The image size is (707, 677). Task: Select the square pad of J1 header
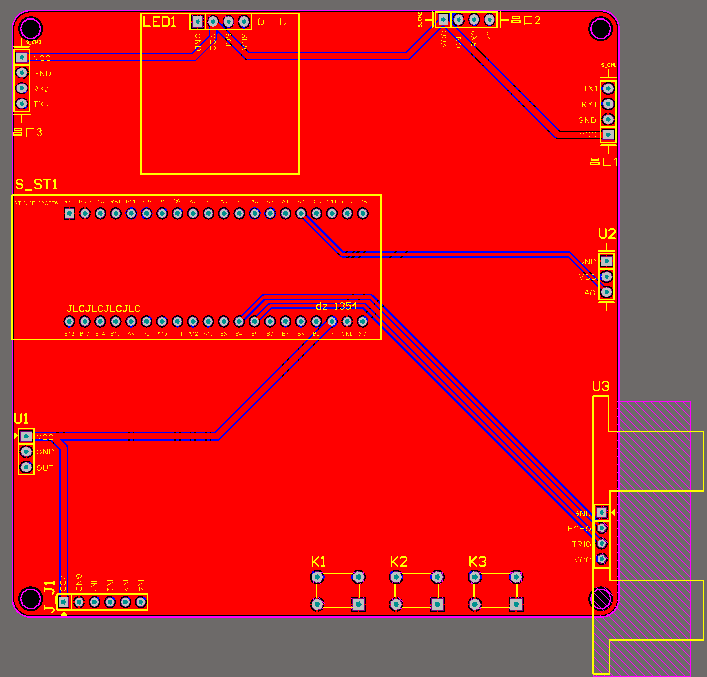64,602
